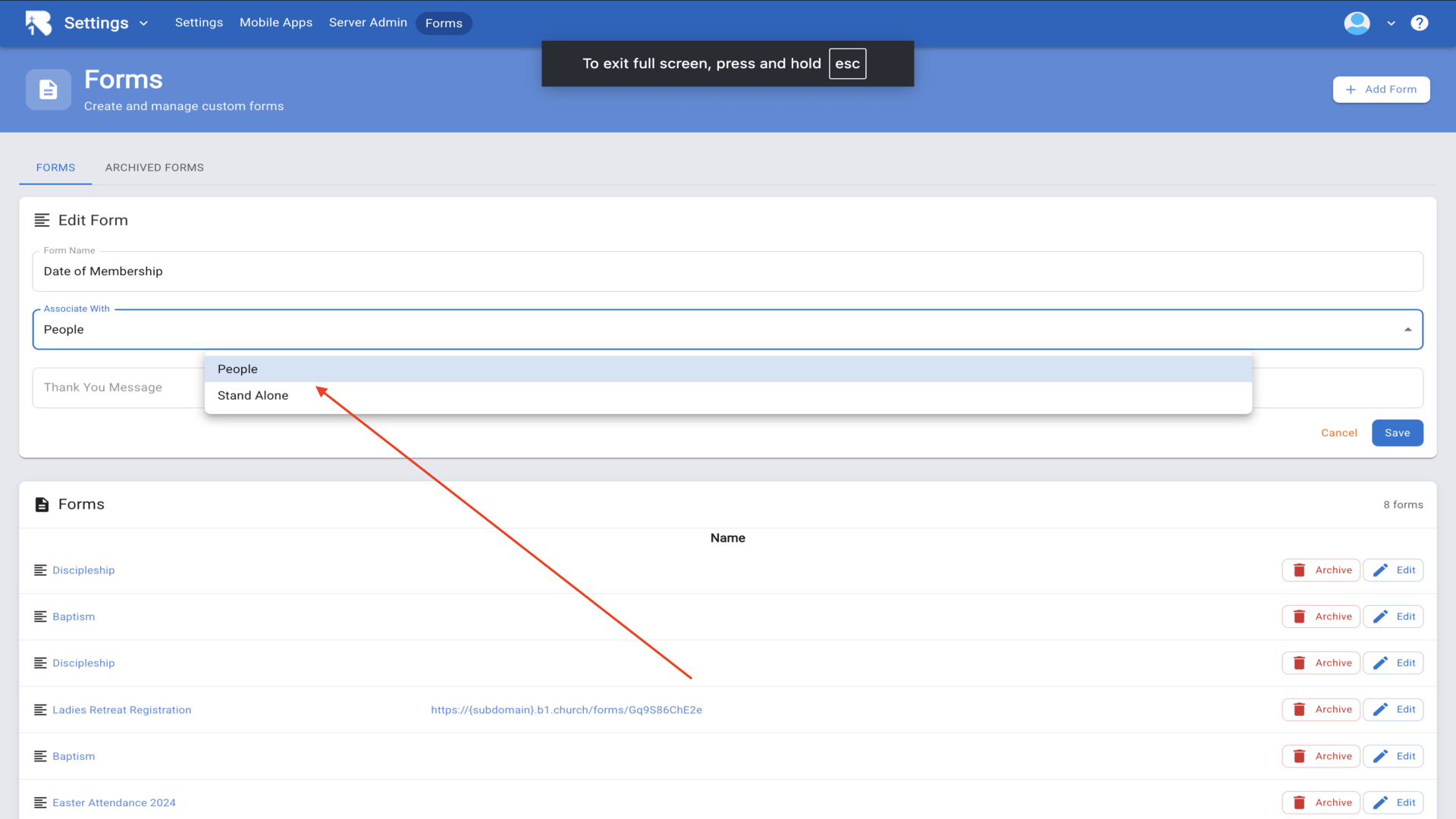Viewport: 1456px width, 819px height.
Task: Select the Stand Alone option
Action: [x=253, y=396]
